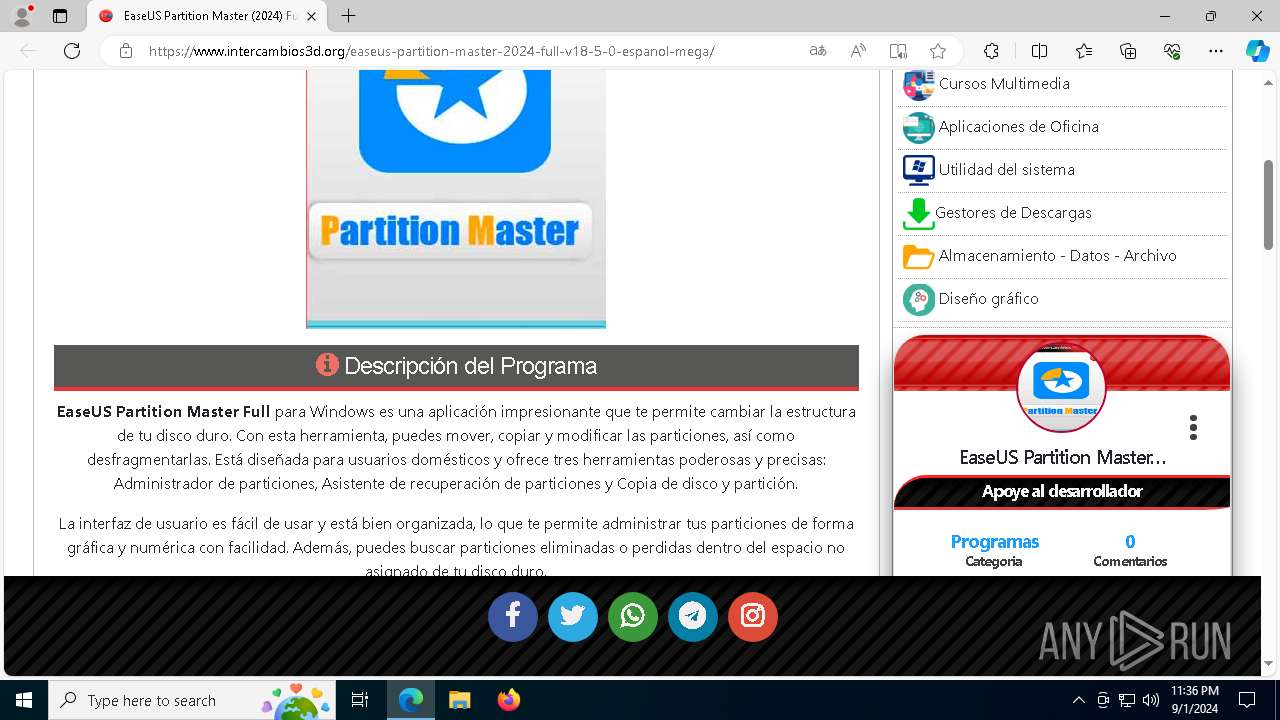Enter Immersive Reader mode
The image size is (1280, 720).
click(898, 51)
